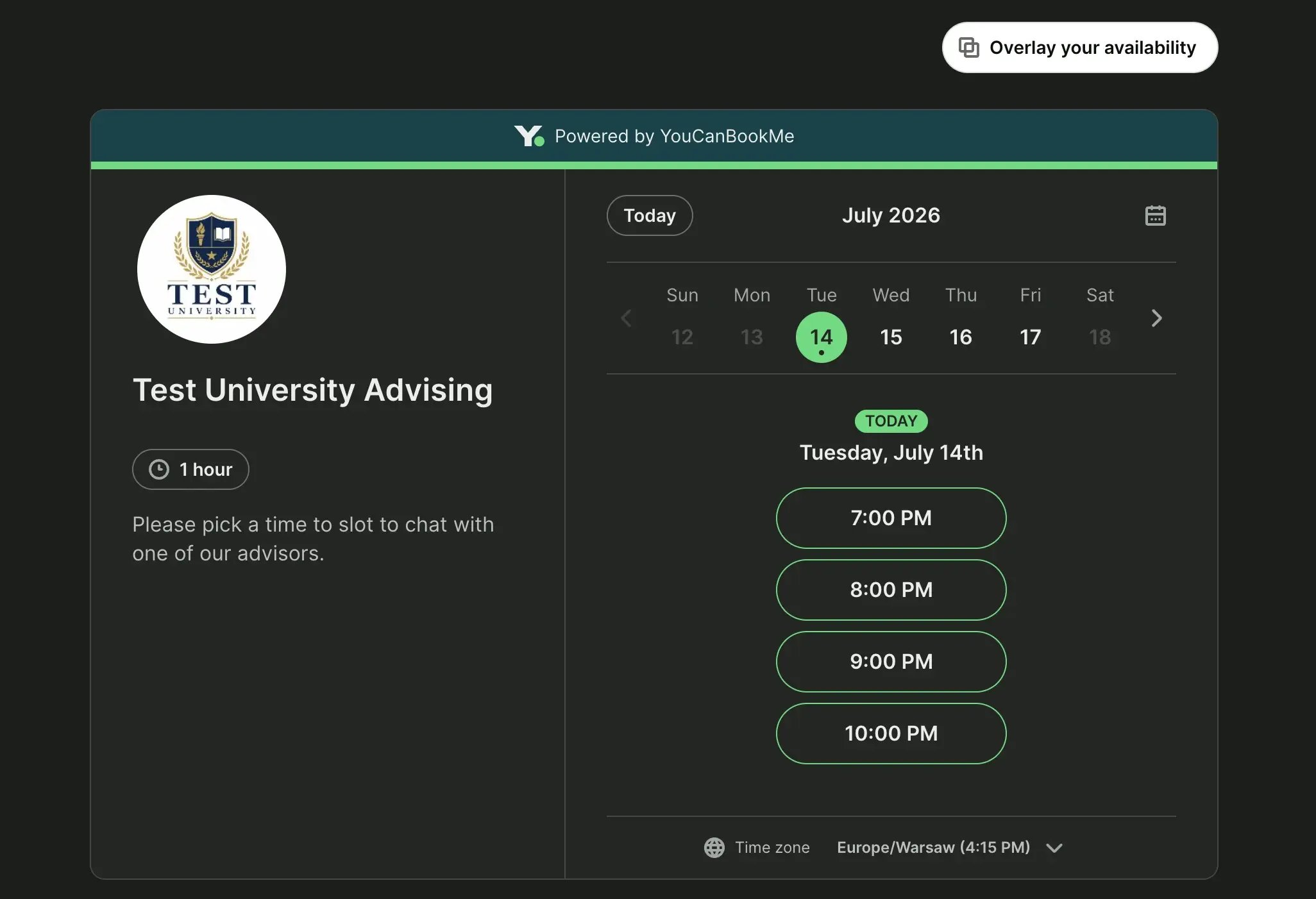Jump to Today in calendar

650,215
